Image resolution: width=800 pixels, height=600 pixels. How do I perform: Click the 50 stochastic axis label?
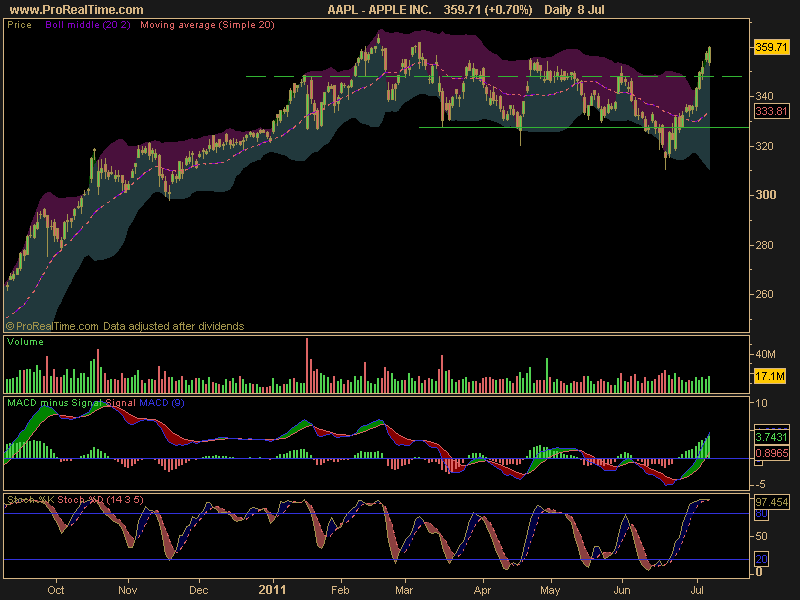[x=761, y=536]
